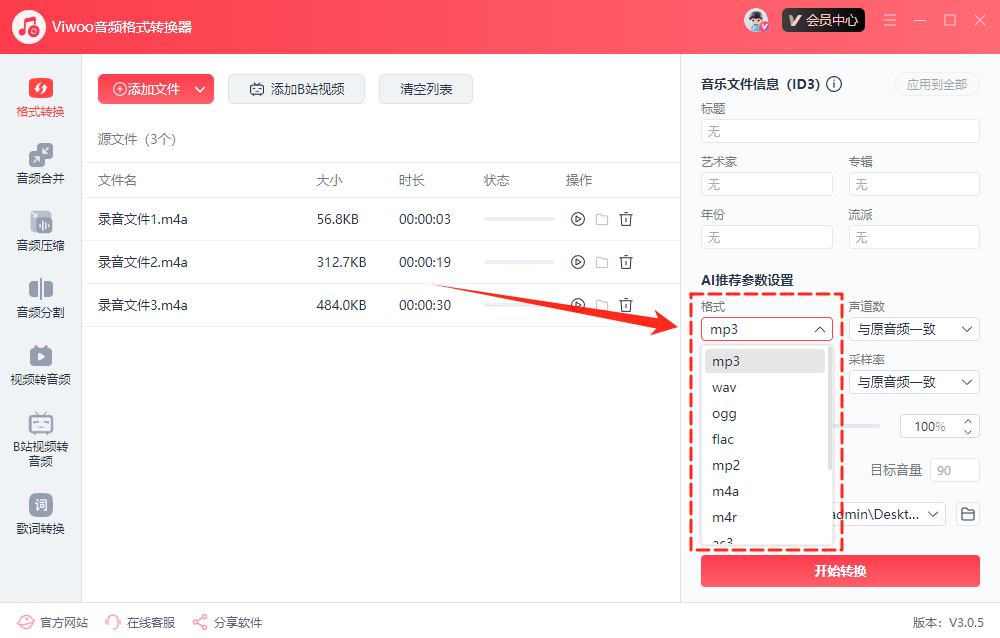1000x638 pixels.
Task: Clear the list with 清空列表
Action: pyautogui.click(x=426, y=89)
